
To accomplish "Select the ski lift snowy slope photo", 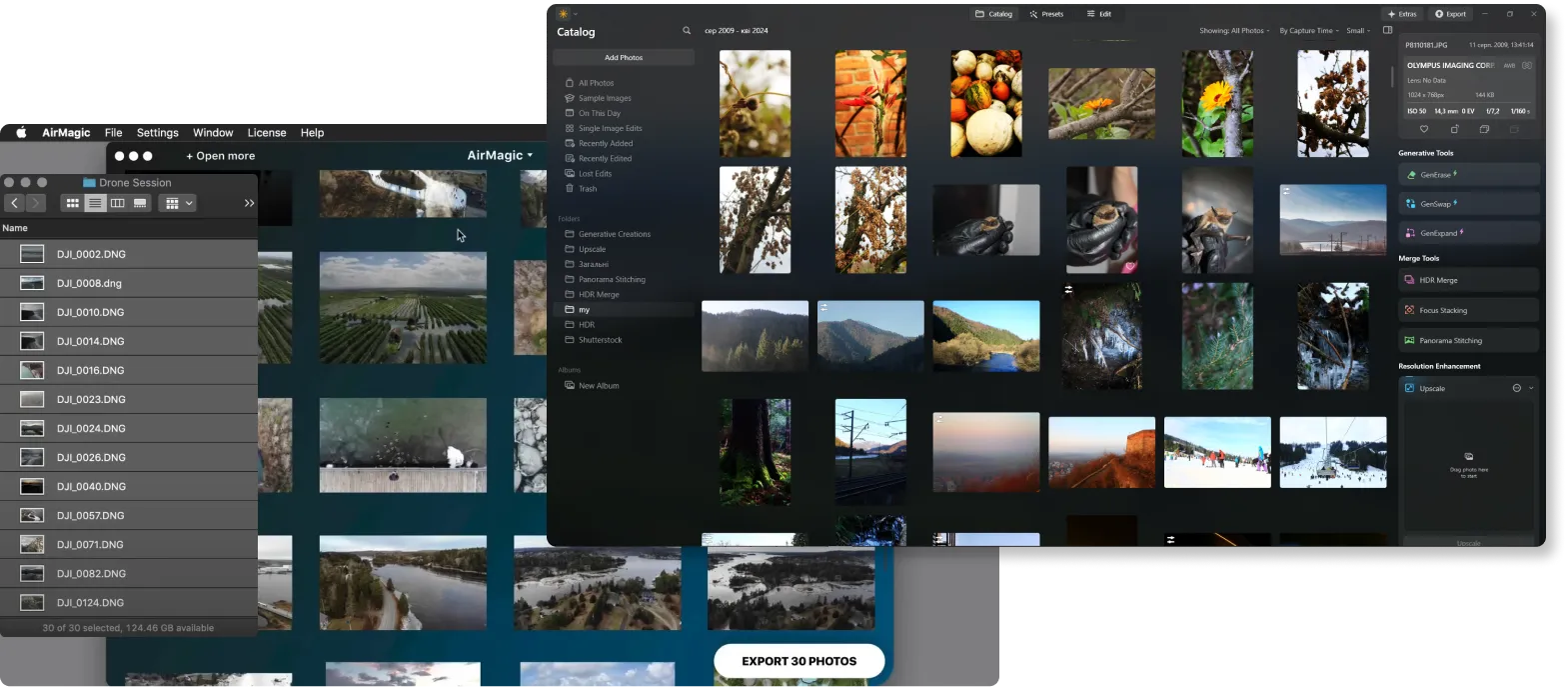I will 1333,452.
